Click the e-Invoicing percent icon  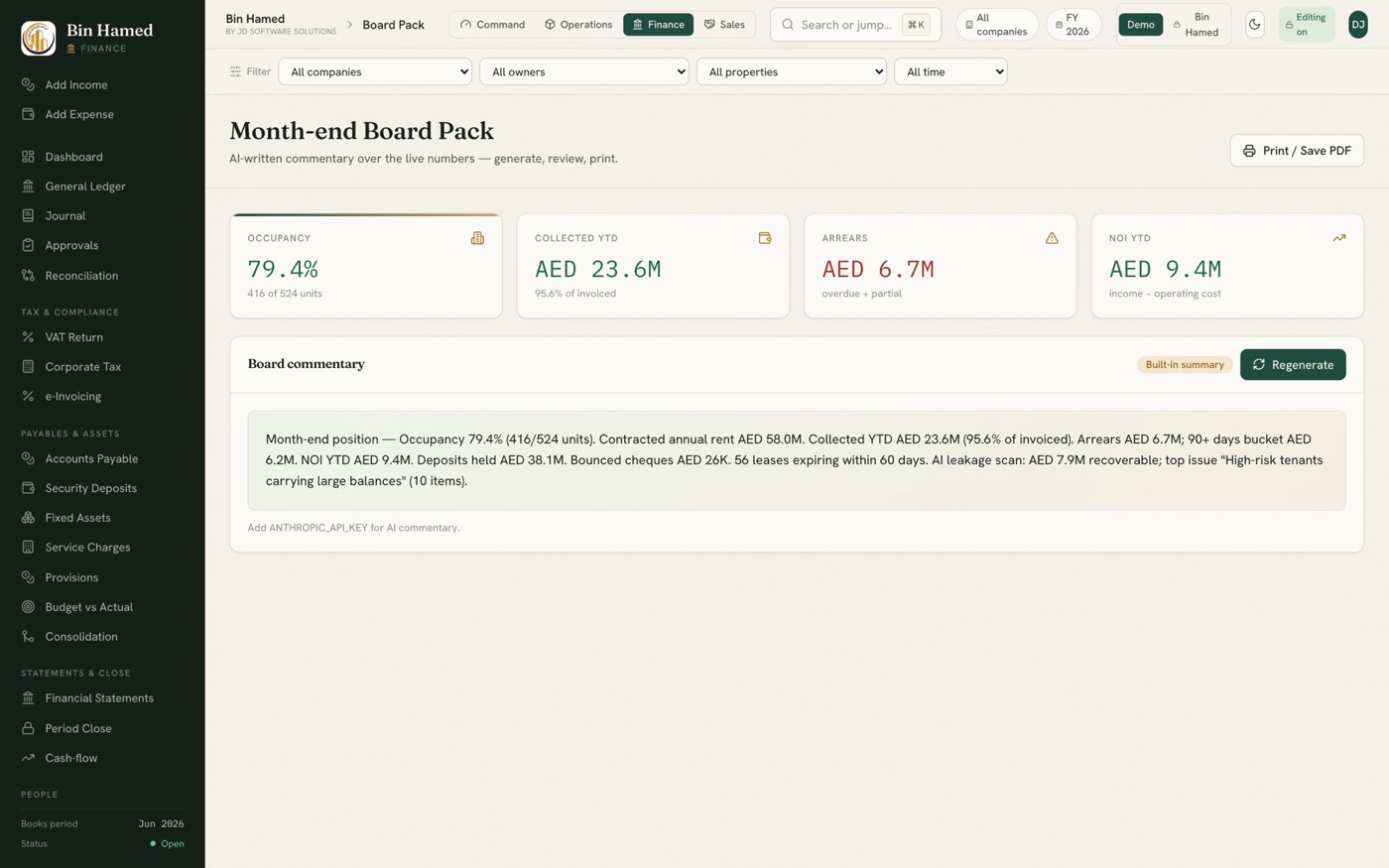pos(28,396)
